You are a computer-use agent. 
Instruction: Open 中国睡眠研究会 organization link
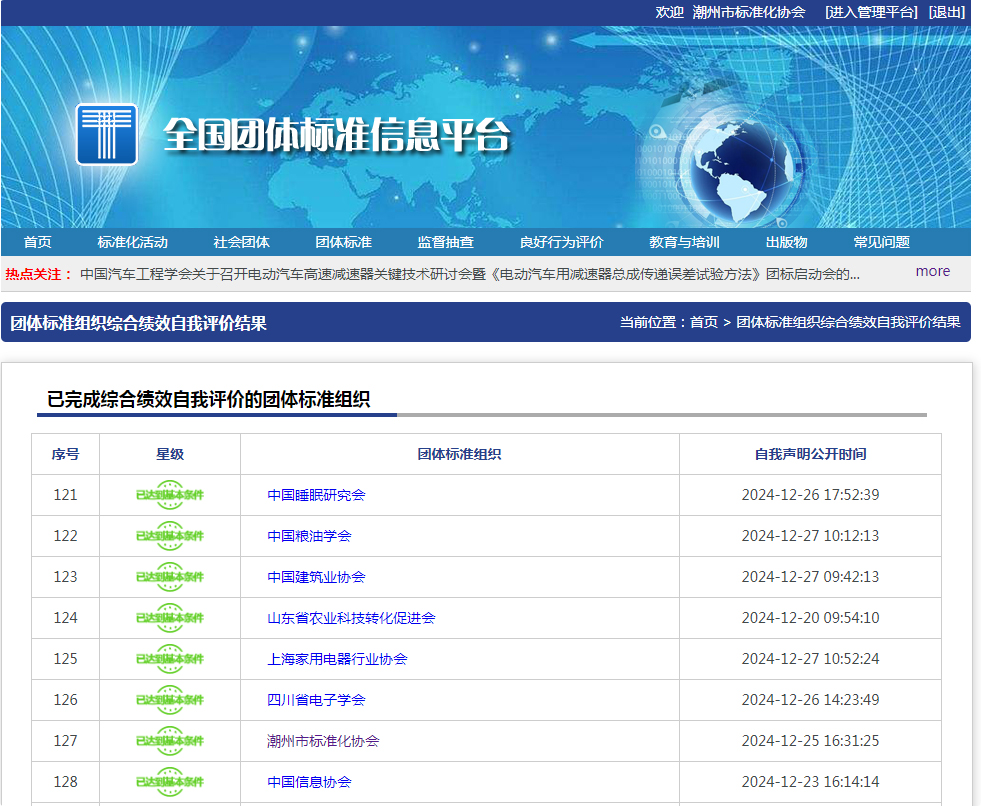pyautogui.click(x=316, y=495)
